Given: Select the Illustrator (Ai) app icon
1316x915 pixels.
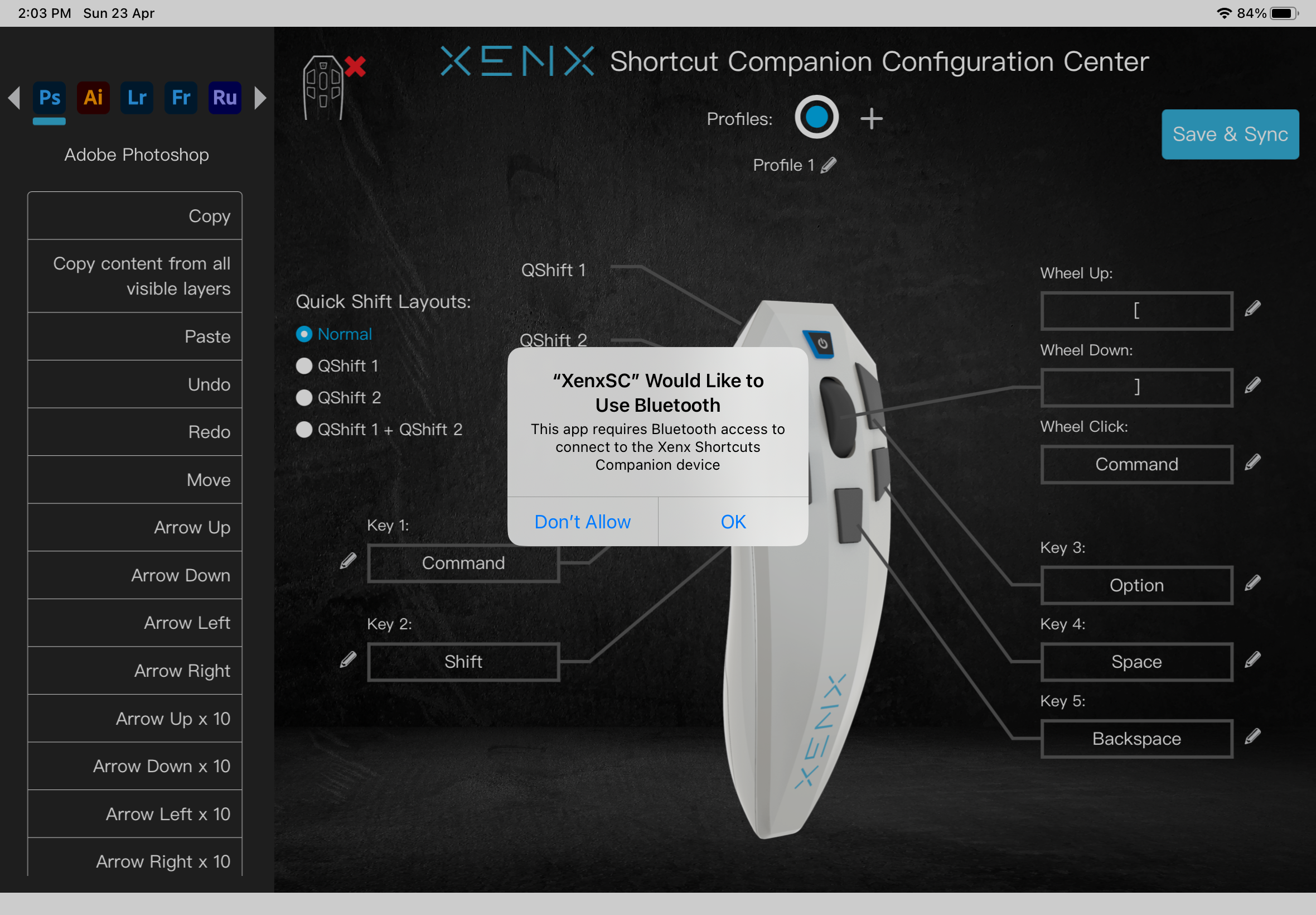Looking at the screenshot, I should point(93,98).
